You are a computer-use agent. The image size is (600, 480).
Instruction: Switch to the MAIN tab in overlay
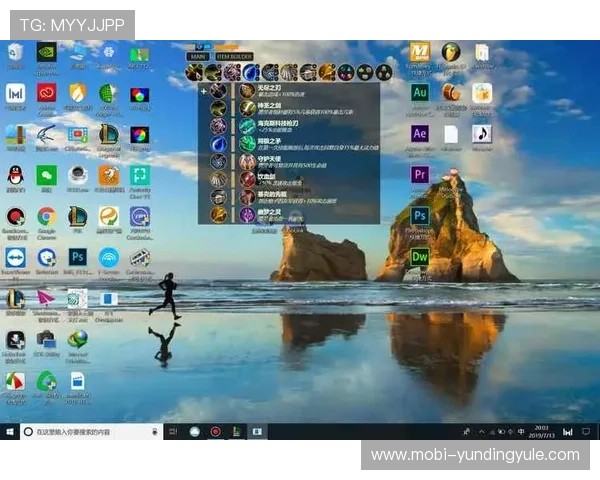197,57
